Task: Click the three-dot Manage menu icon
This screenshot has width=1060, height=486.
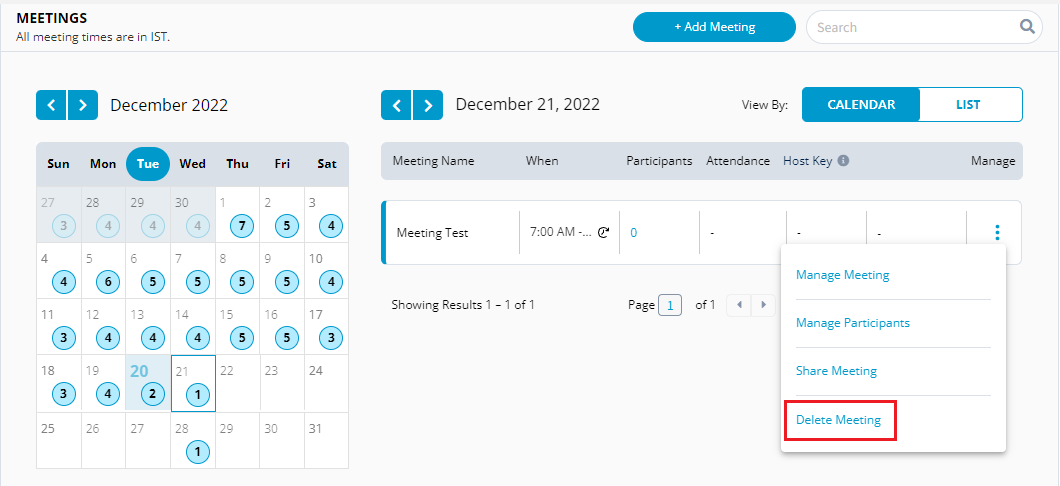Action: (996, 233)
